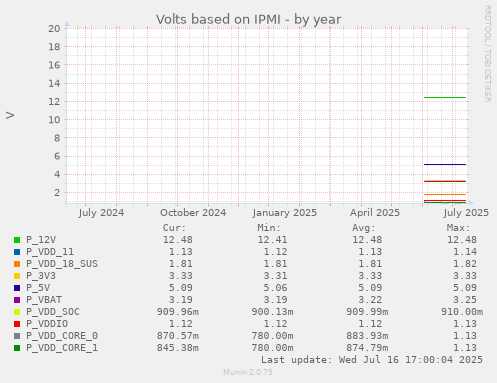
Task: Select the P_VDDIO legend label
Action: point(47,324)
